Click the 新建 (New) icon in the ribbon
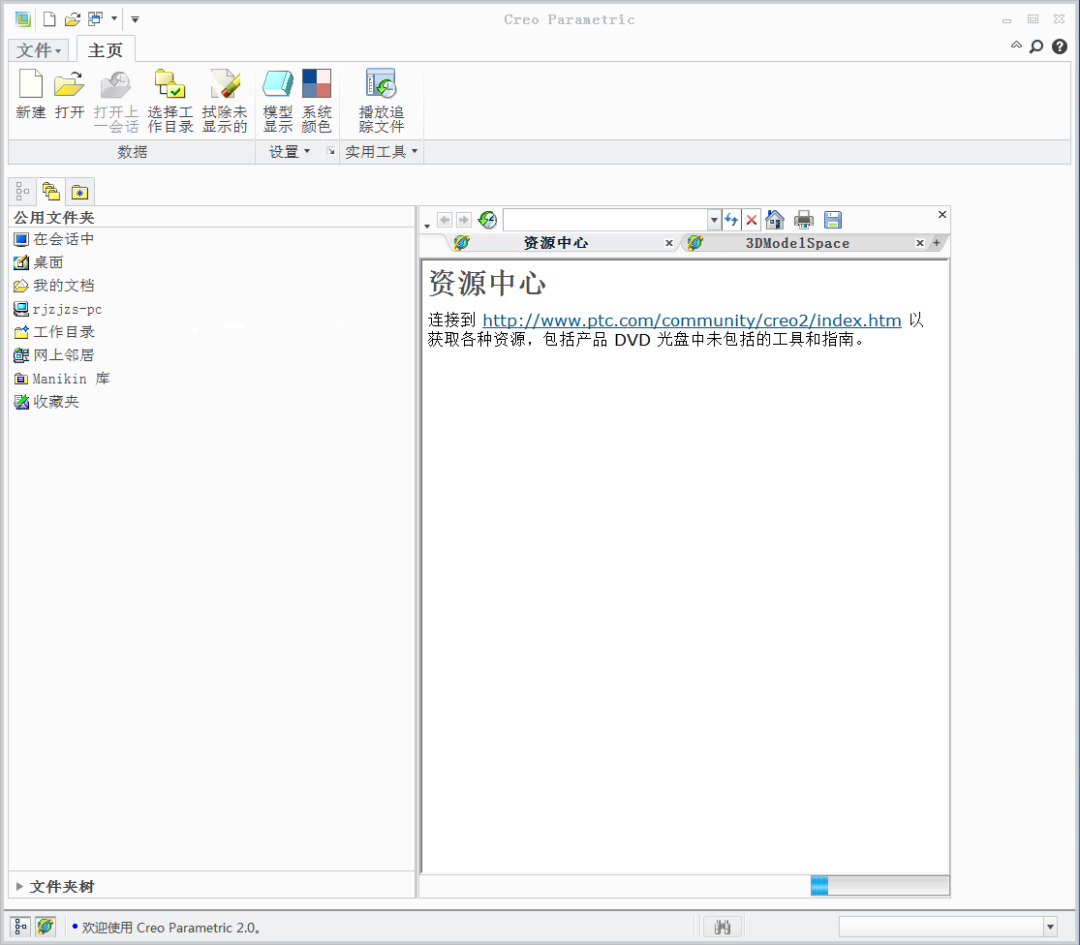Screen dimensions: 1080x945 [30, 95]
